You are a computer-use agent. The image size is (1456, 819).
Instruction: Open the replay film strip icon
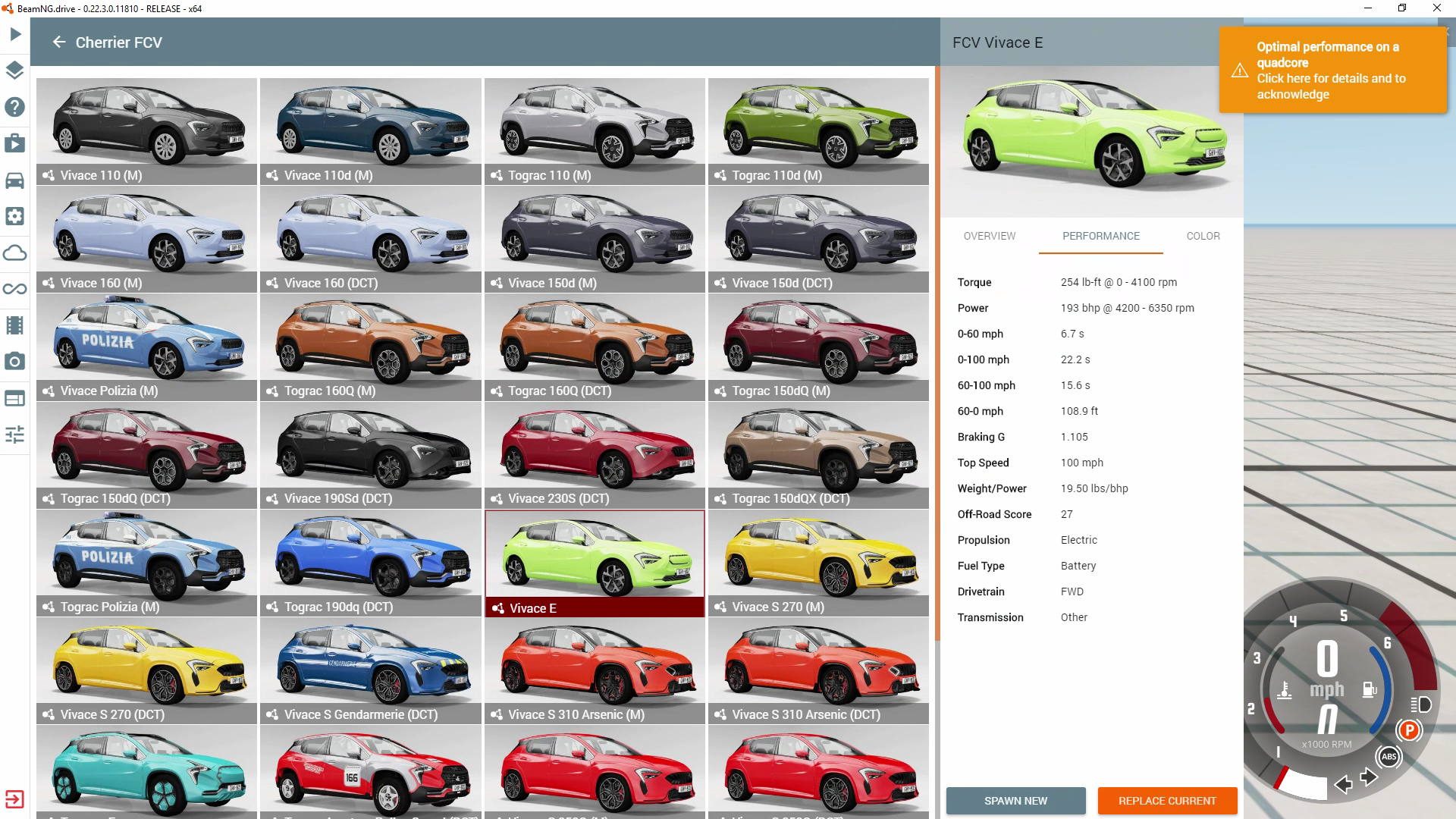coord(15,325)
